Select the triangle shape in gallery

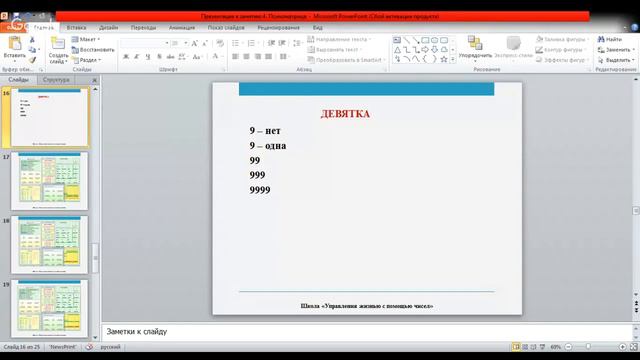tap(397, 49)
